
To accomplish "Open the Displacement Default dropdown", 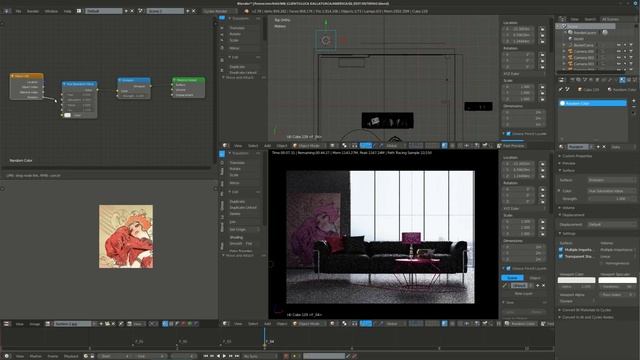I will tap(612, 224).
